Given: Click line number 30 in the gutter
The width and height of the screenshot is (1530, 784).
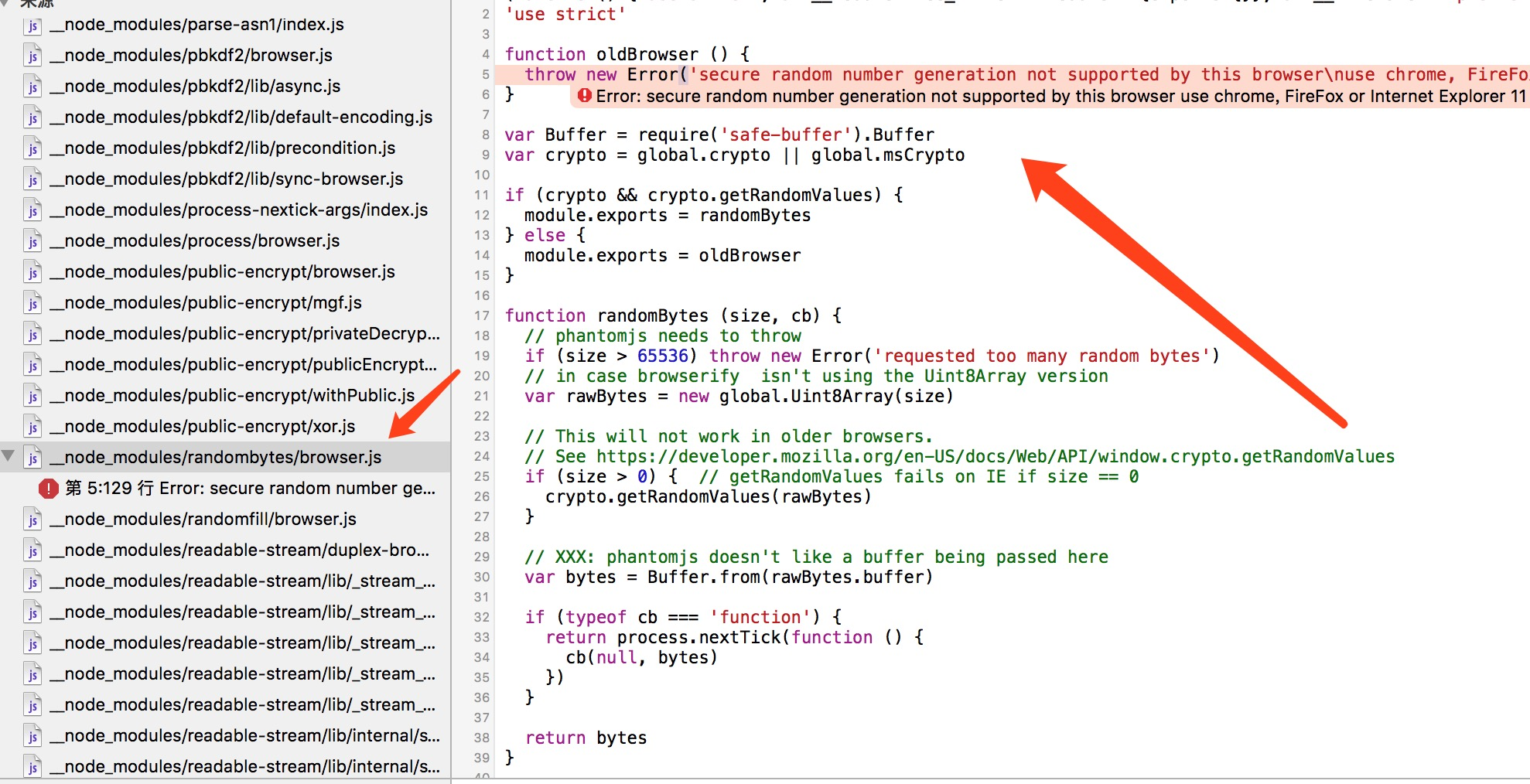Looking at the screenshot, I should click(x=482, y=578).
